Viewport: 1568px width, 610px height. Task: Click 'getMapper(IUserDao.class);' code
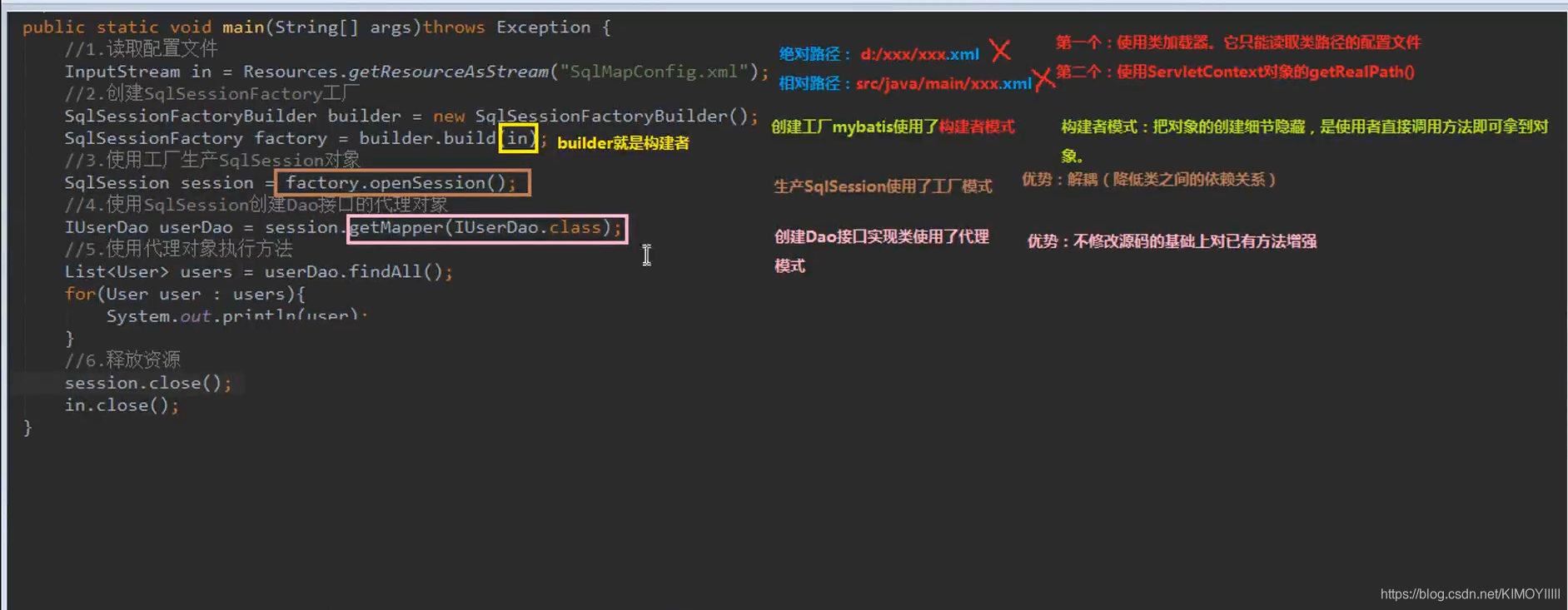coord(486,227)
